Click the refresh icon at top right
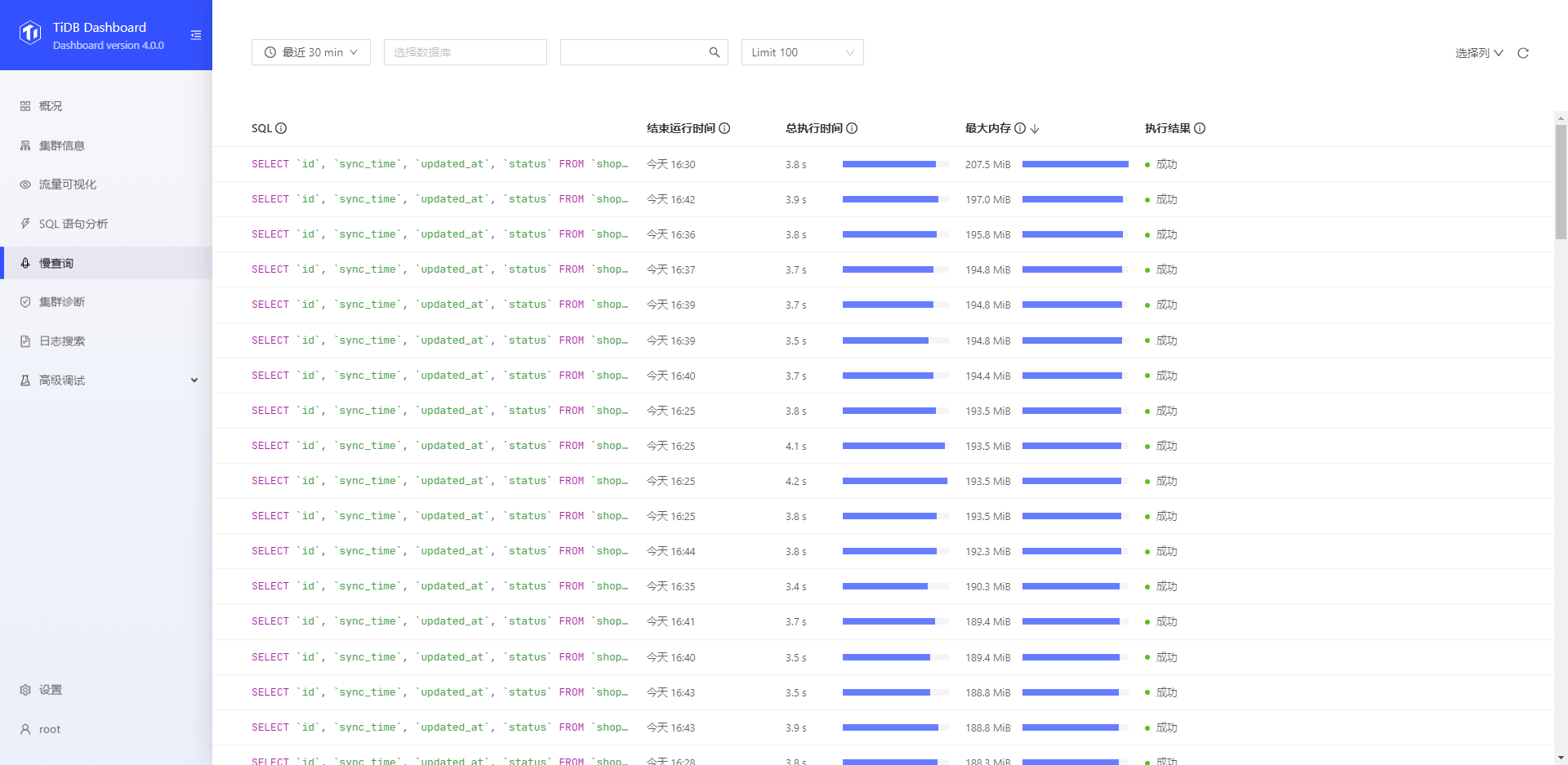This screenshot has height=765, width=1568. click(1522, 53)
